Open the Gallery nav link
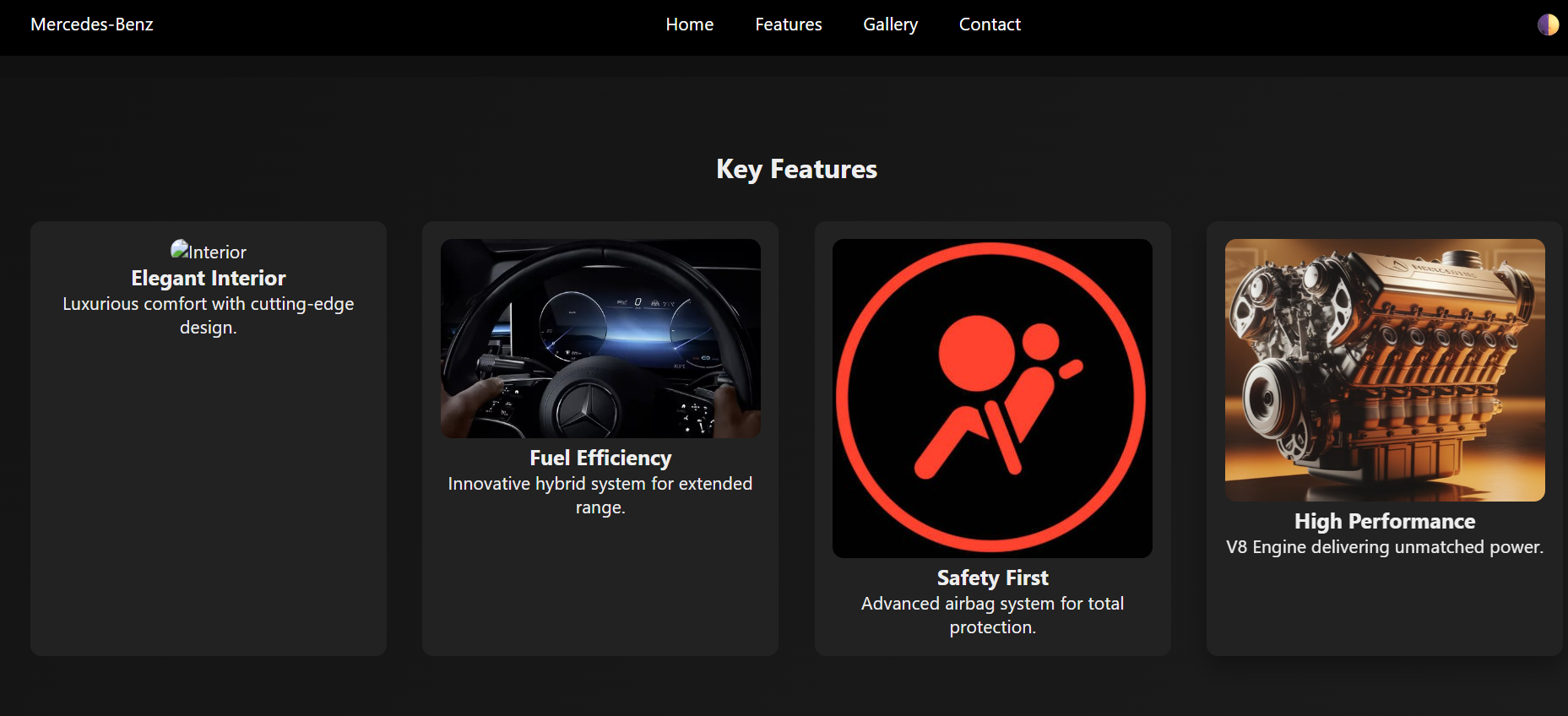1568x716 pixels. pyautogui.click(x=890, y=24)
